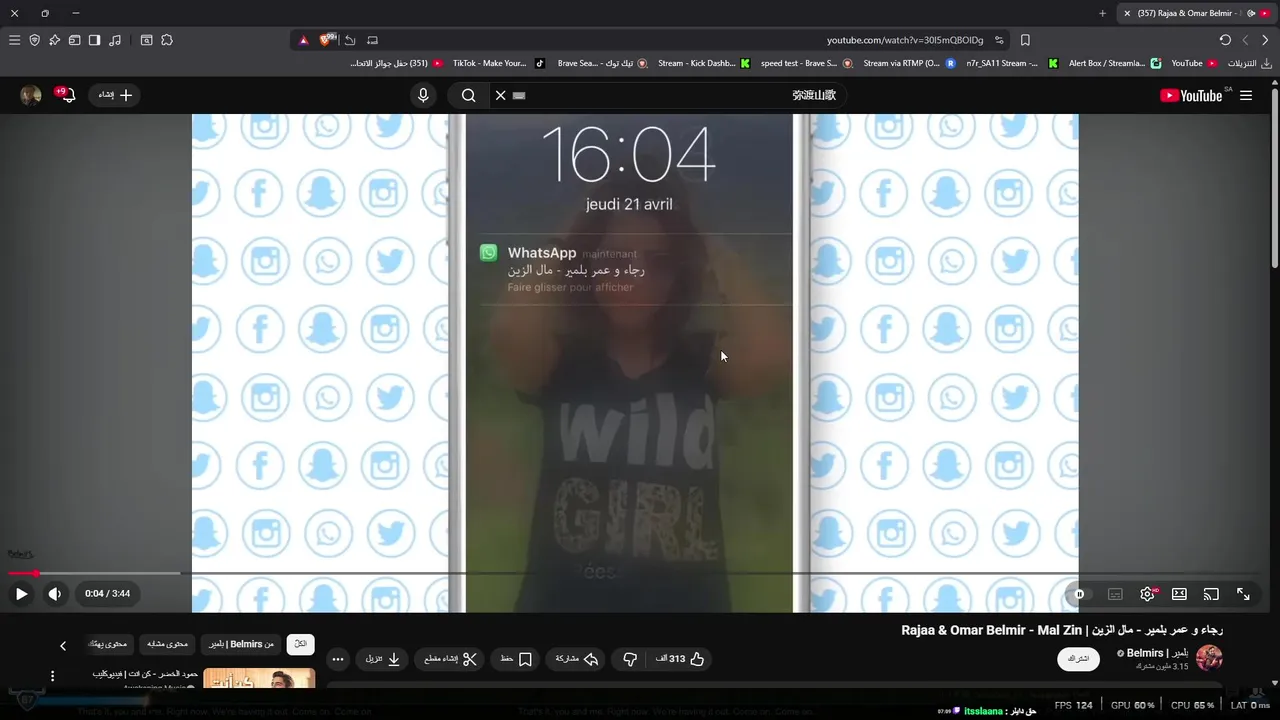The image size is (1280, 720).
Task: Dislike the video
Action: (x=629, y=659)
